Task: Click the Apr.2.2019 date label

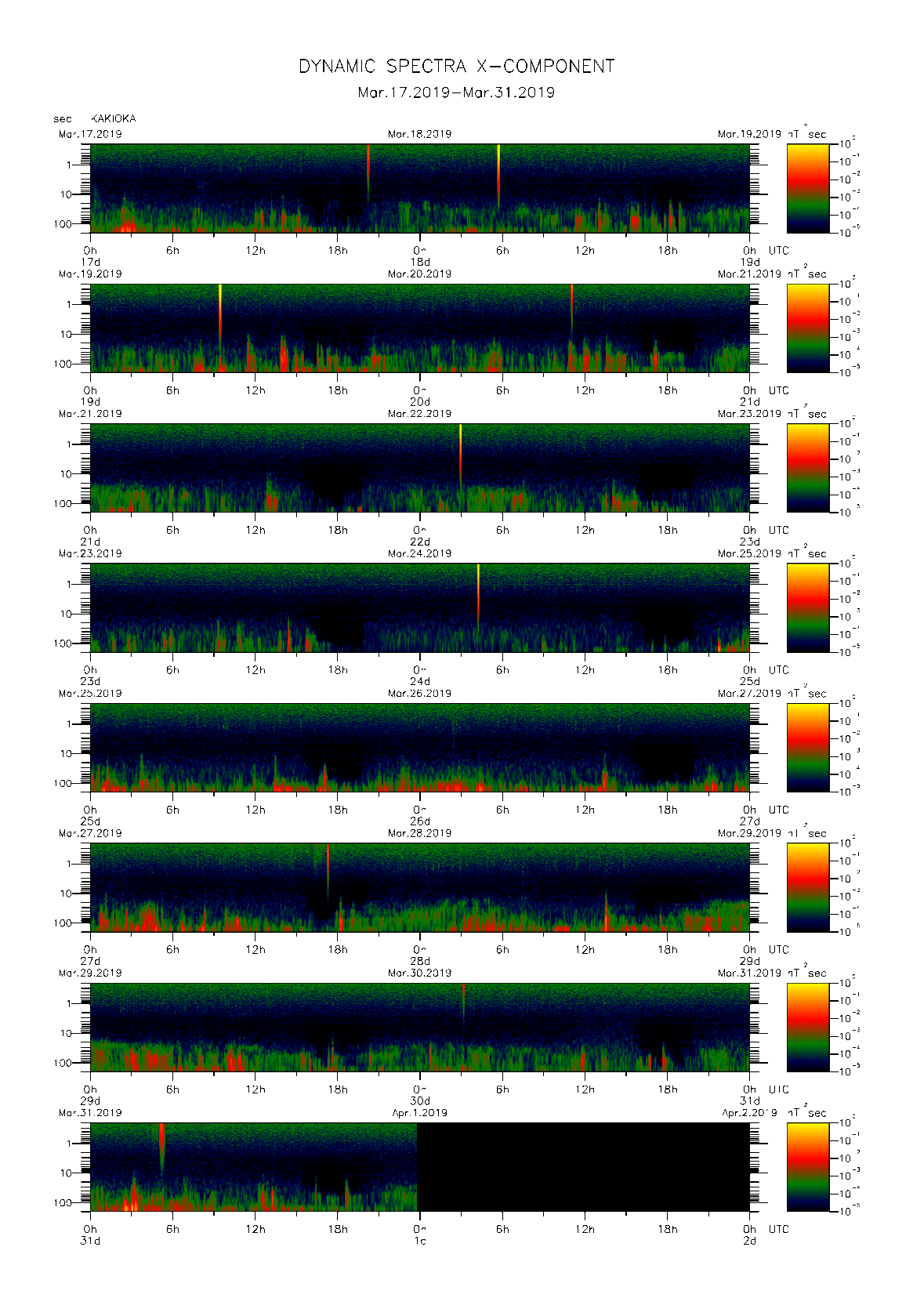Action: click(x=750, y=1113)
